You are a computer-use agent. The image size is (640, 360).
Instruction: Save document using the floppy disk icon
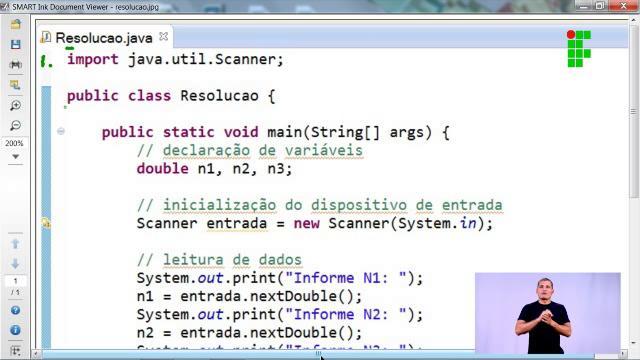16,44
